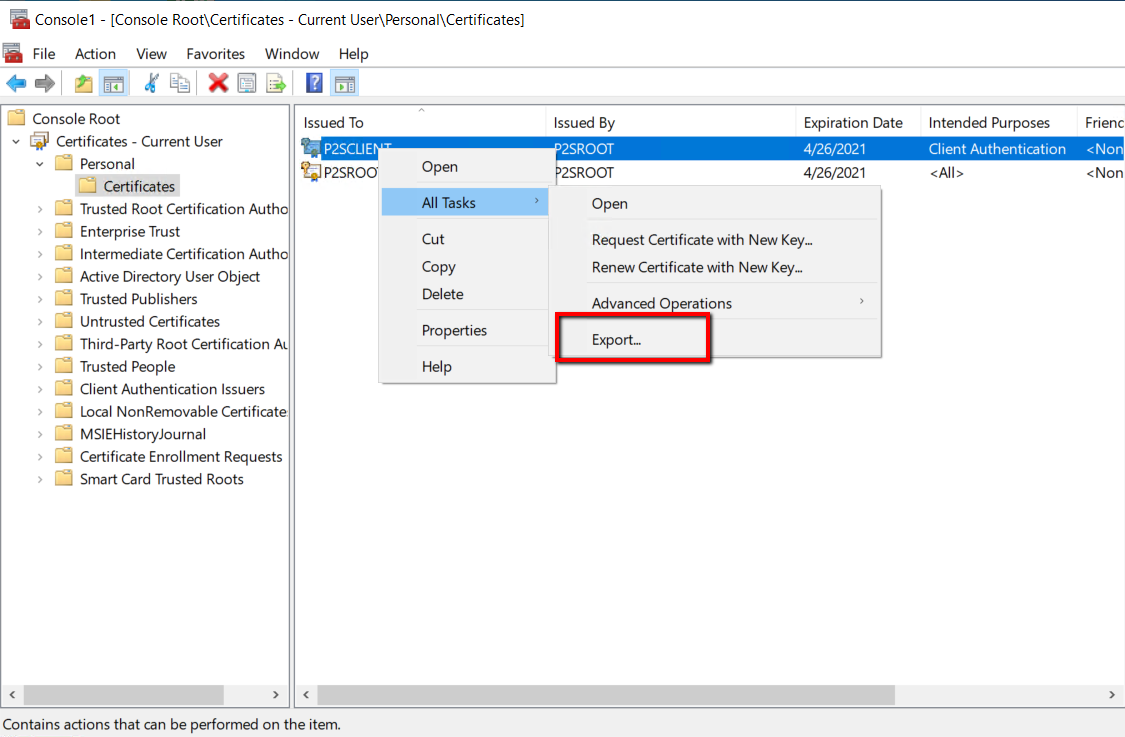Click the Up one level folder icon
Viewport: 1125px width, 737px height.
pyautogui.click(x=83, y=84)
